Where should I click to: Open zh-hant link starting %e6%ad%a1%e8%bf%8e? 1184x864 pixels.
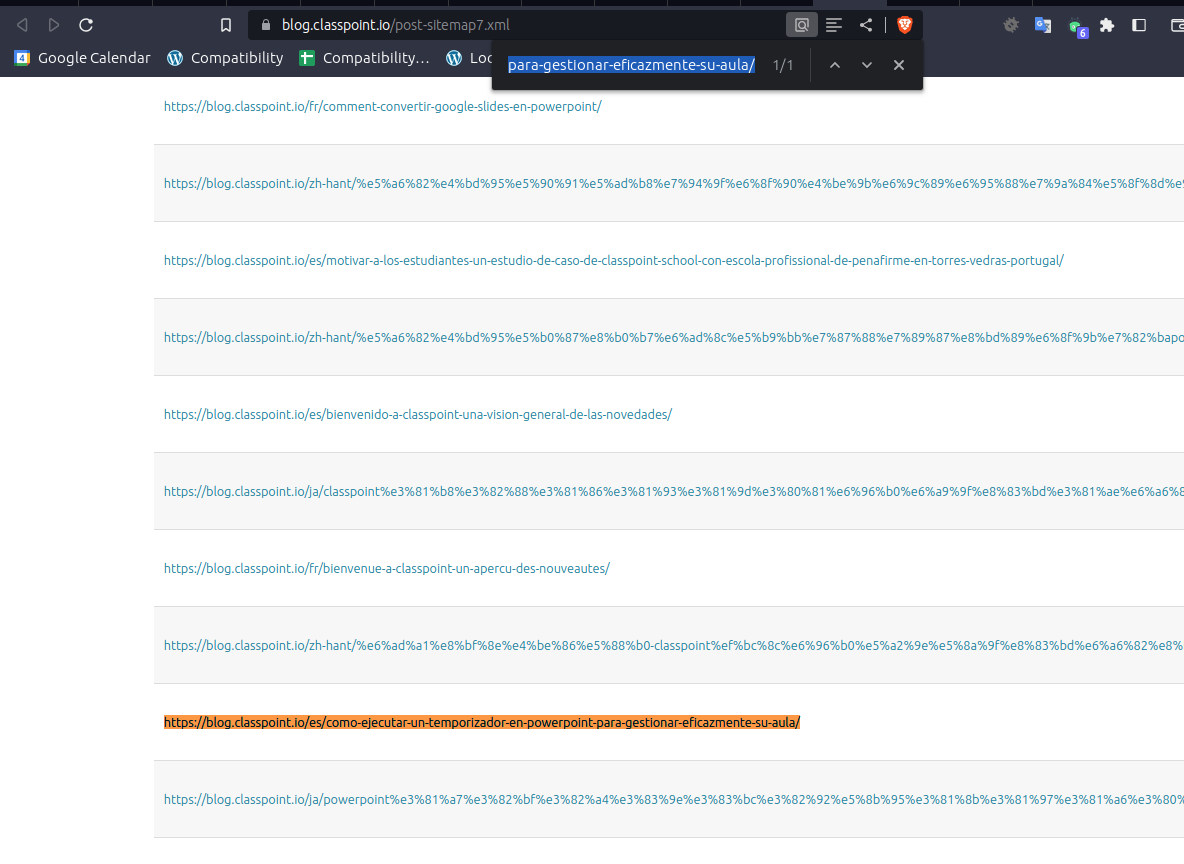[674, 646]
